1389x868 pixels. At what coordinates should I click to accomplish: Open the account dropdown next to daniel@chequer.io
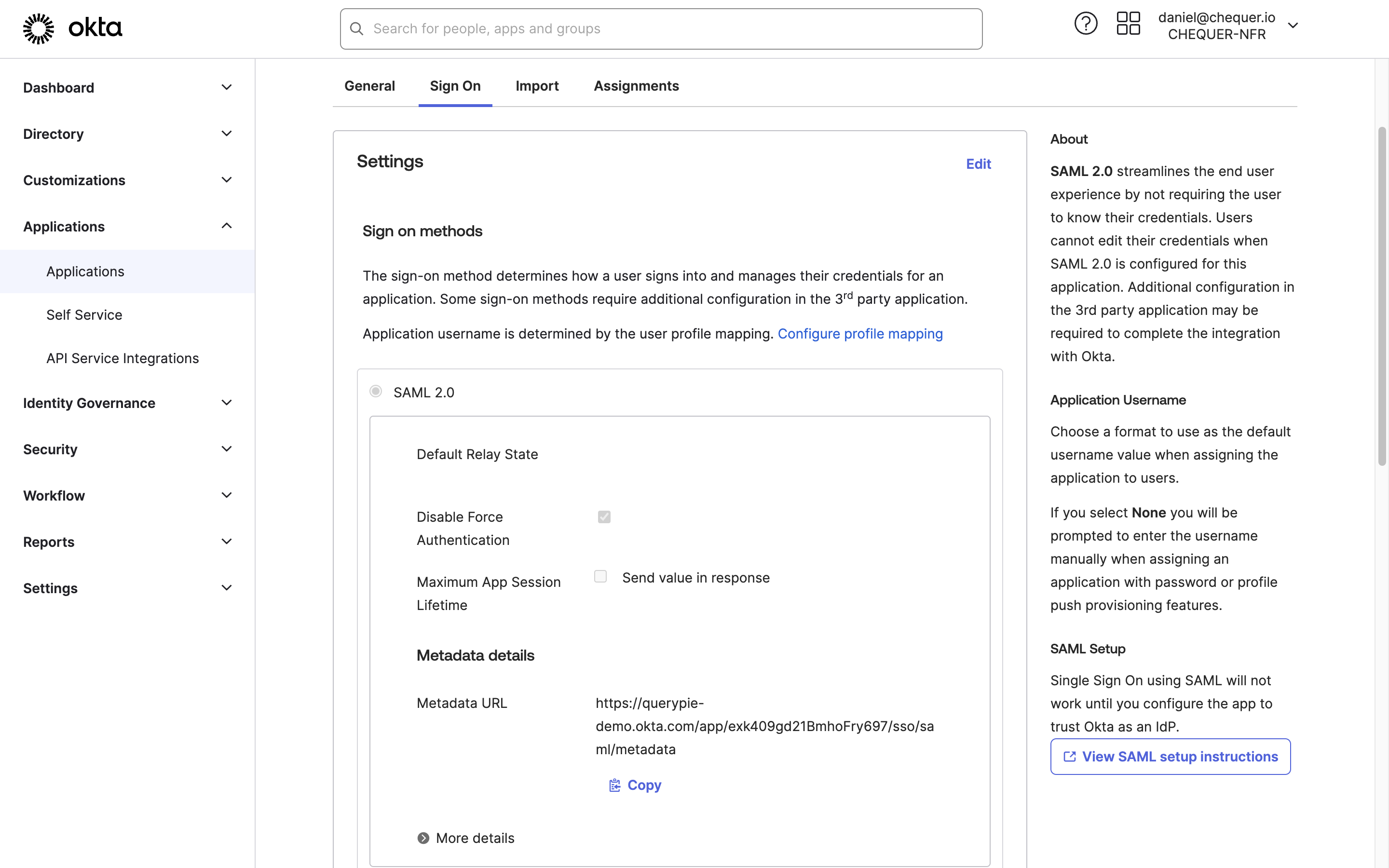coord(1293,25)
